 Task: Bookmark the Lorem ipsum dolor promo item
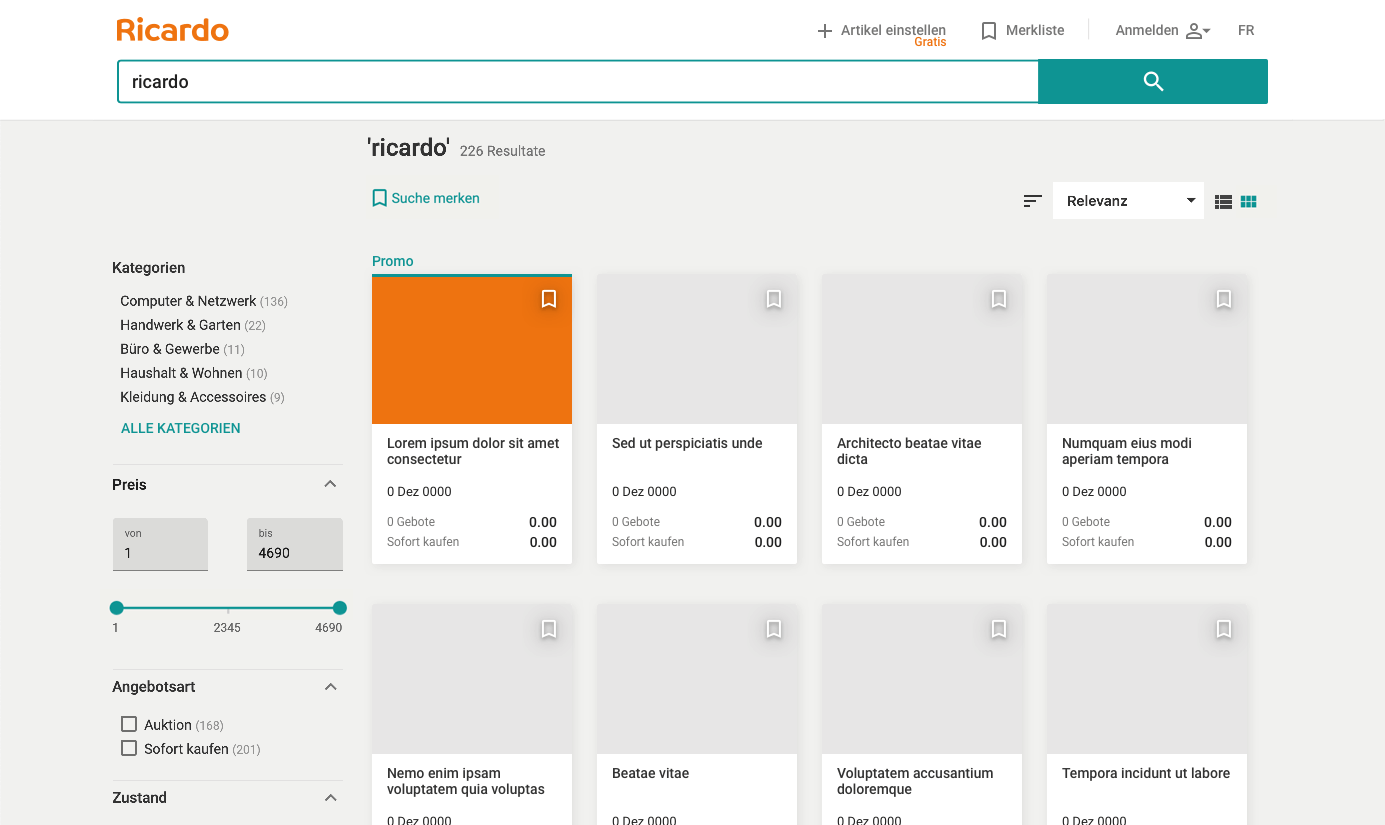[549, 299]
